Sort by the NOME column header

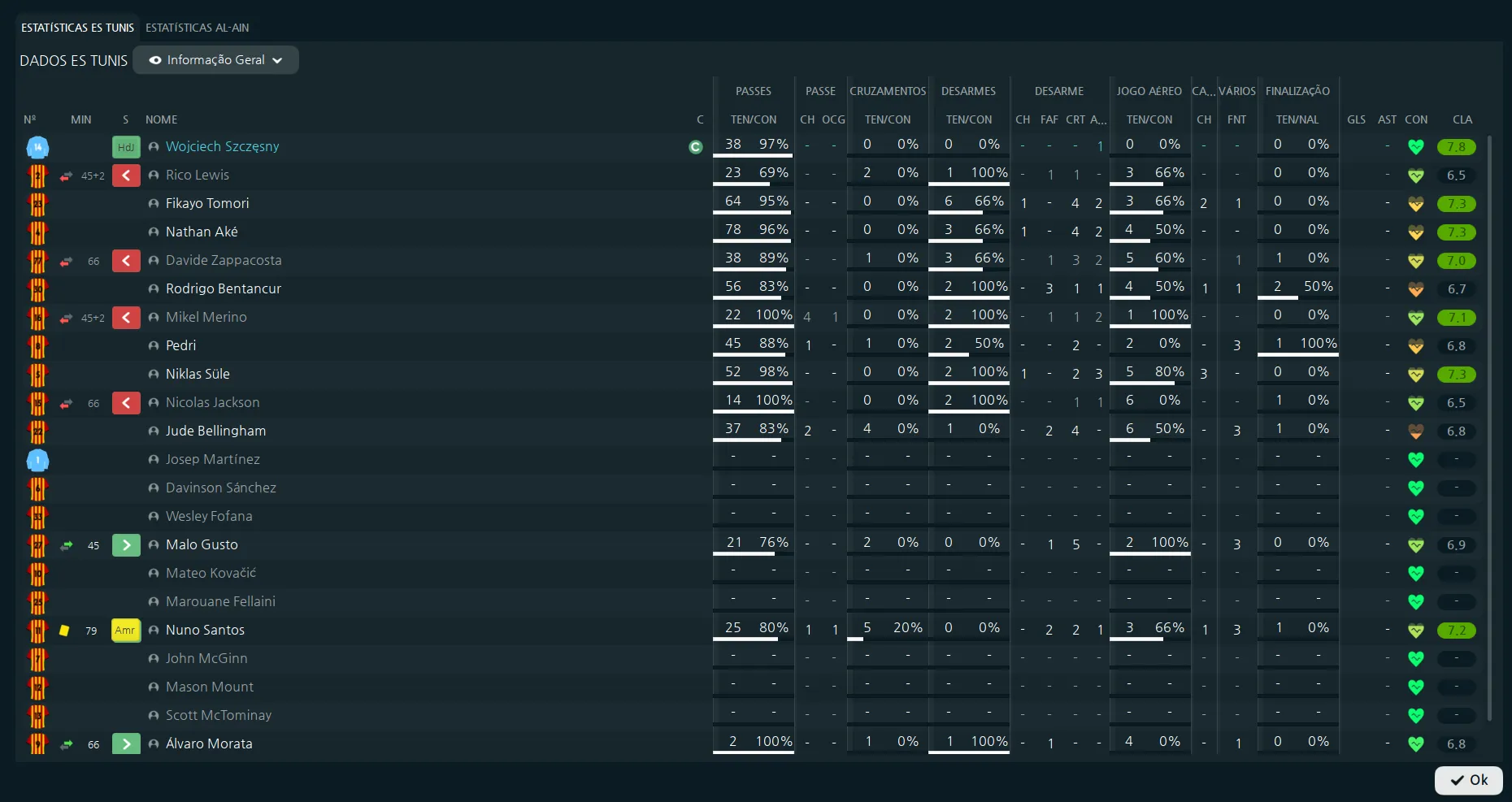161,119
